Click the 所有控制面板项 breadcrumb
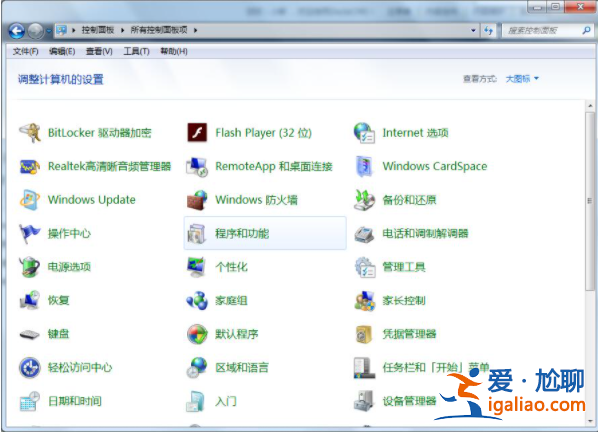 click(x=159, y=30)
